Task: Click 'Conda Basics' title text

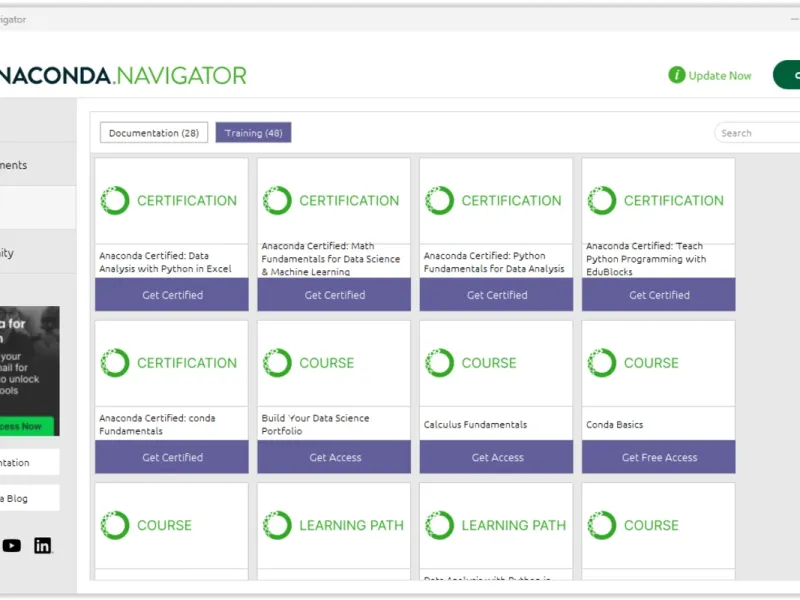Action: pos(614,424)
